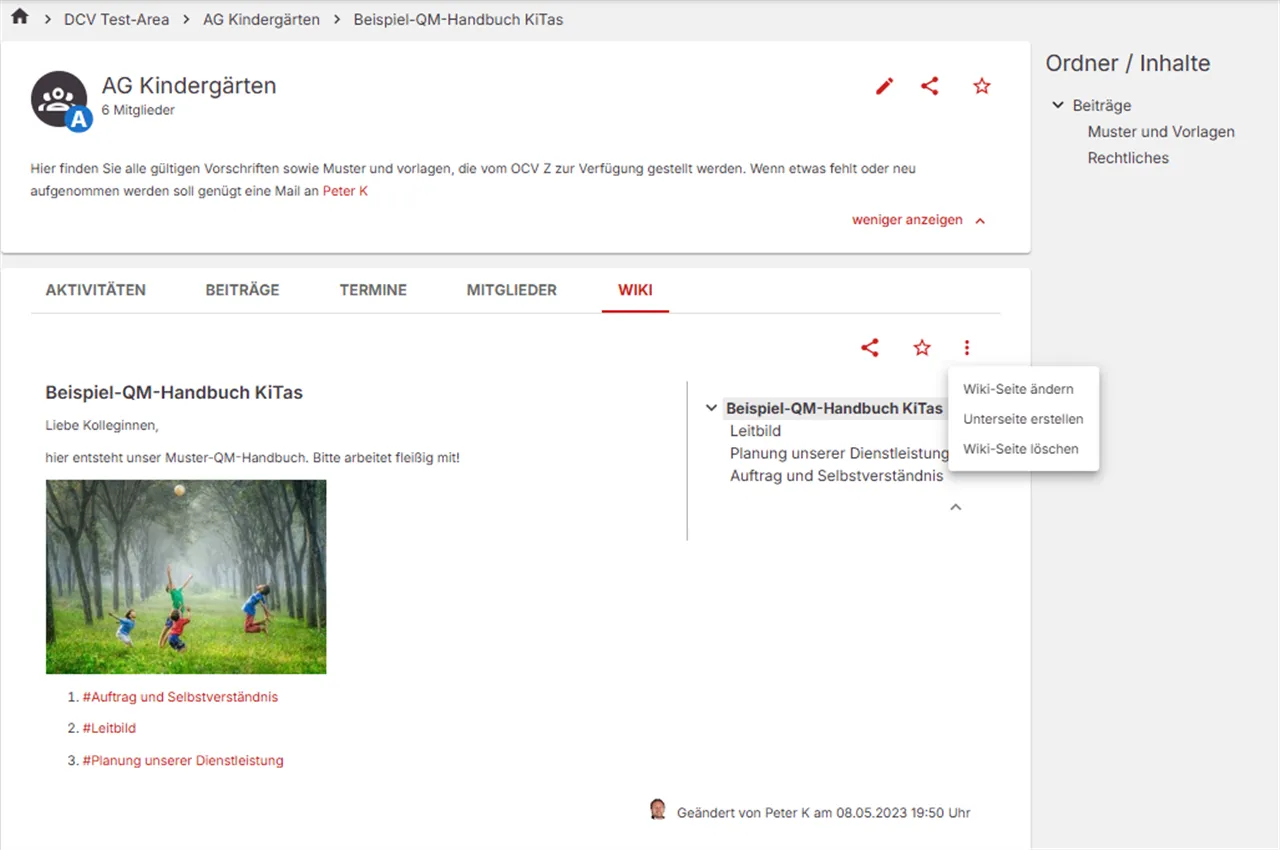Switch to the Aktivitäten tab

point(96,290)
